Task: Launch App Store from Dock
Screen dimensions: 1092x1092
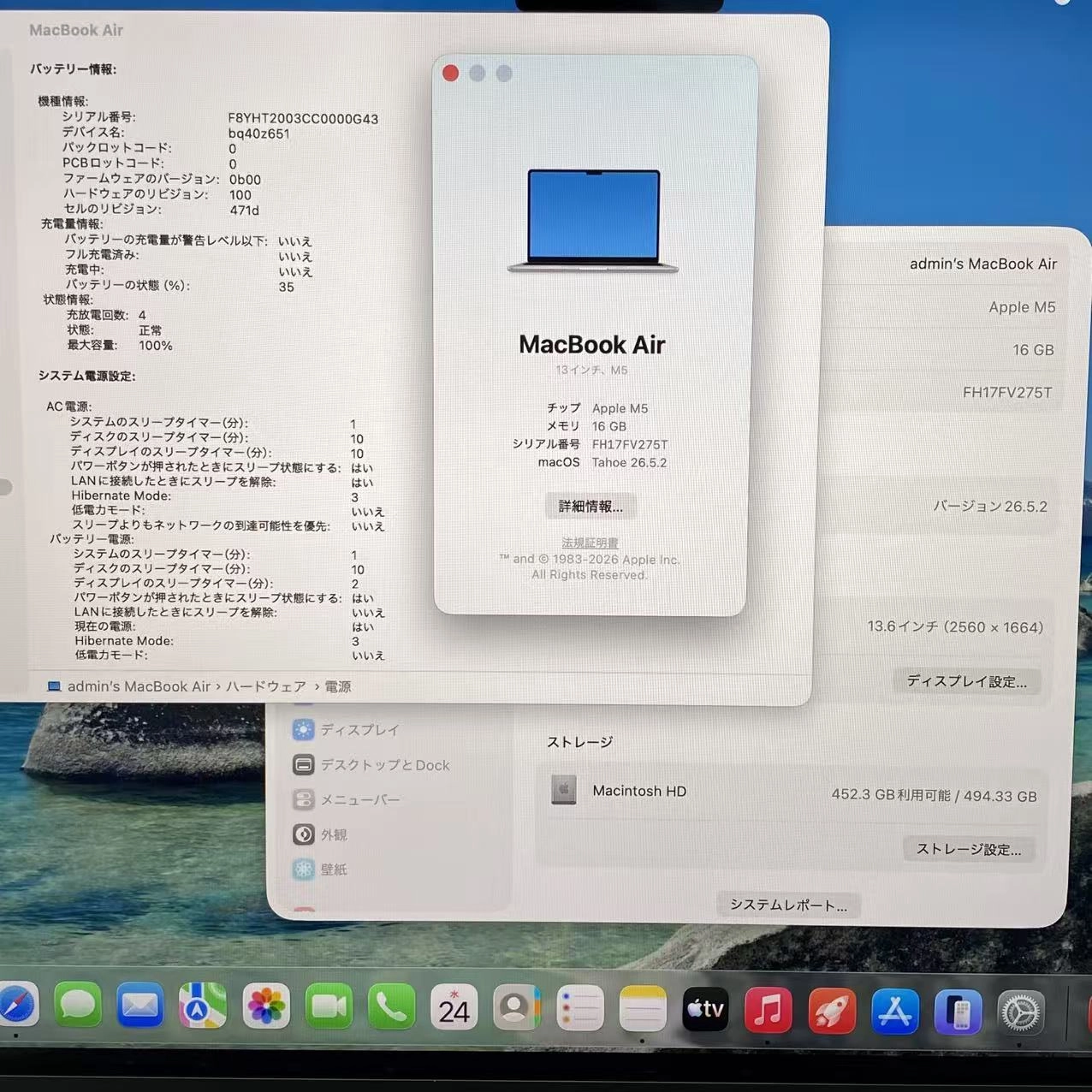Action: (x=895, y=1012)
